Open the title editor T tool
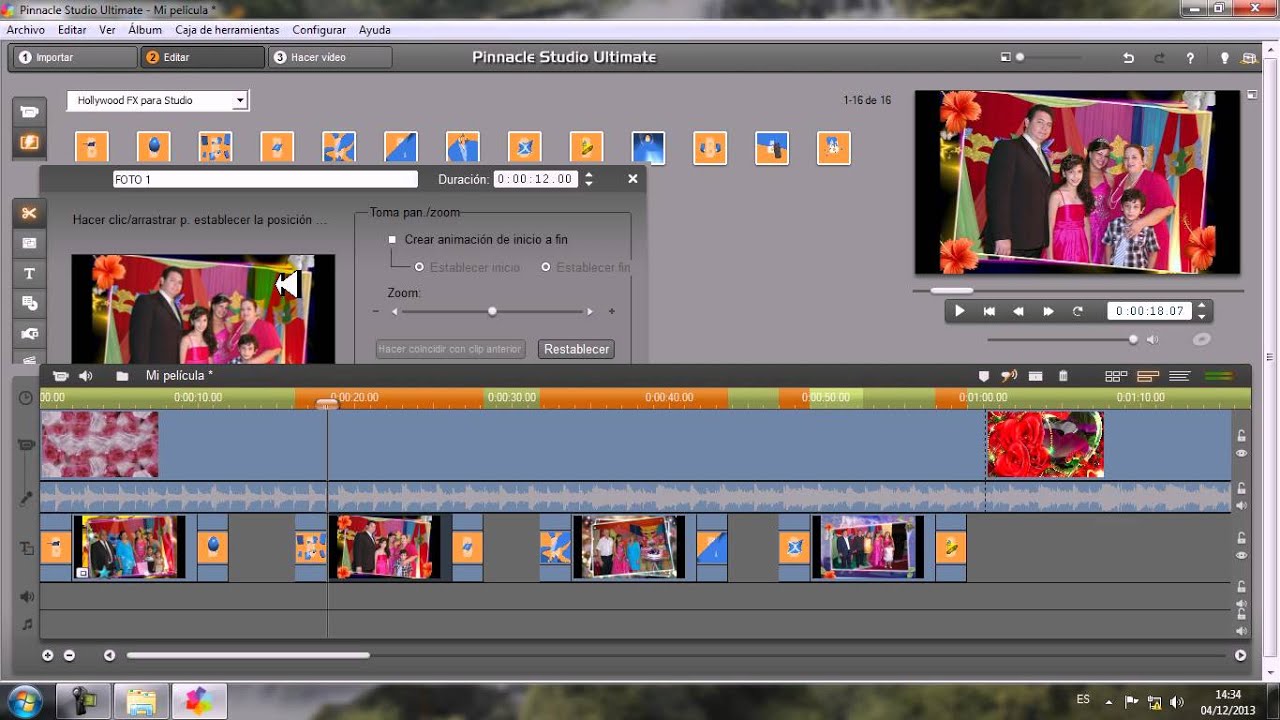Viewport: 1280px width, 720px height. coord(29,273)
